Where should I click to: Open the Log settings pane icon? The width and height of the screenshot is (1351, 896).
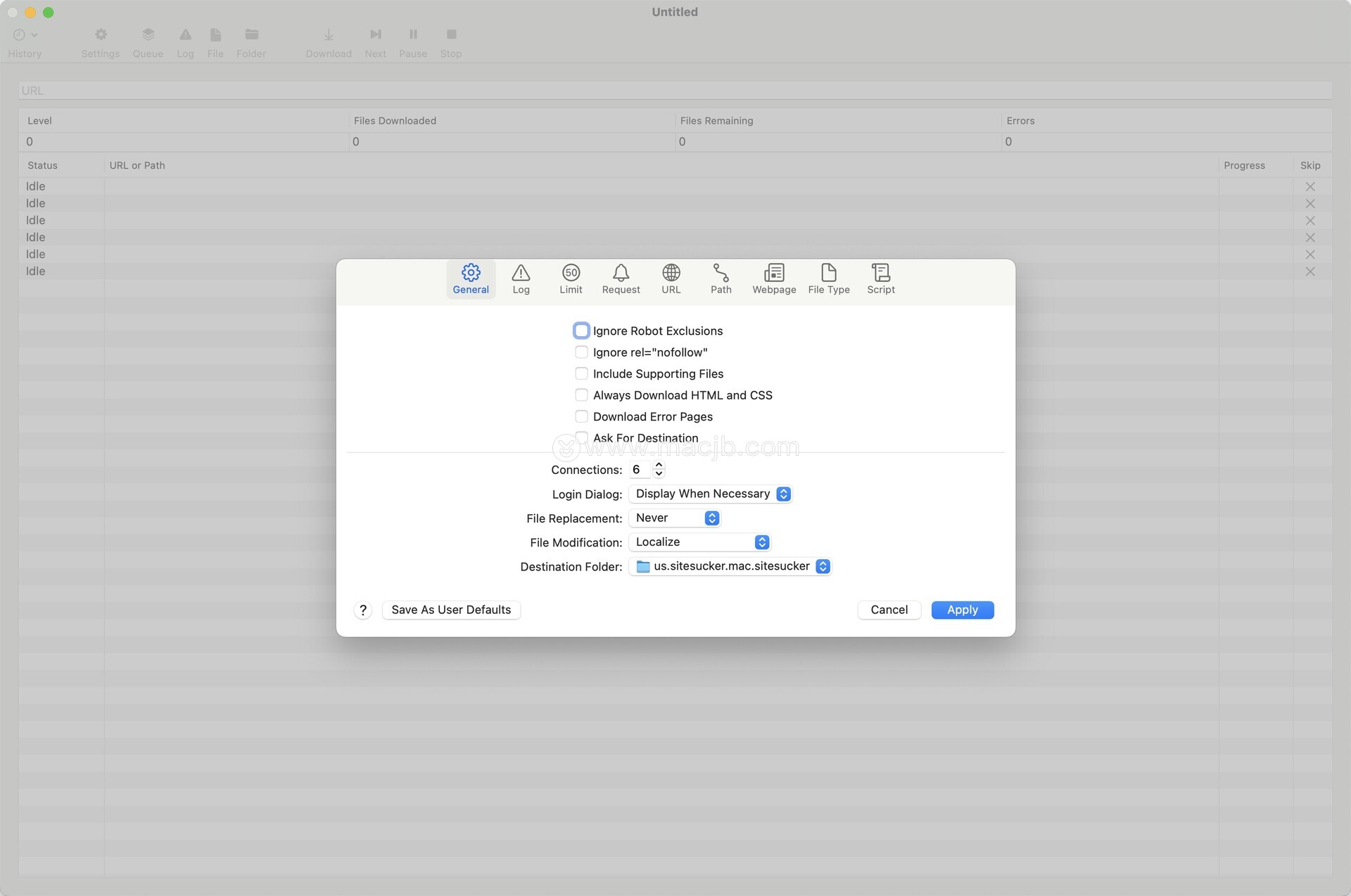click(521, 279)
